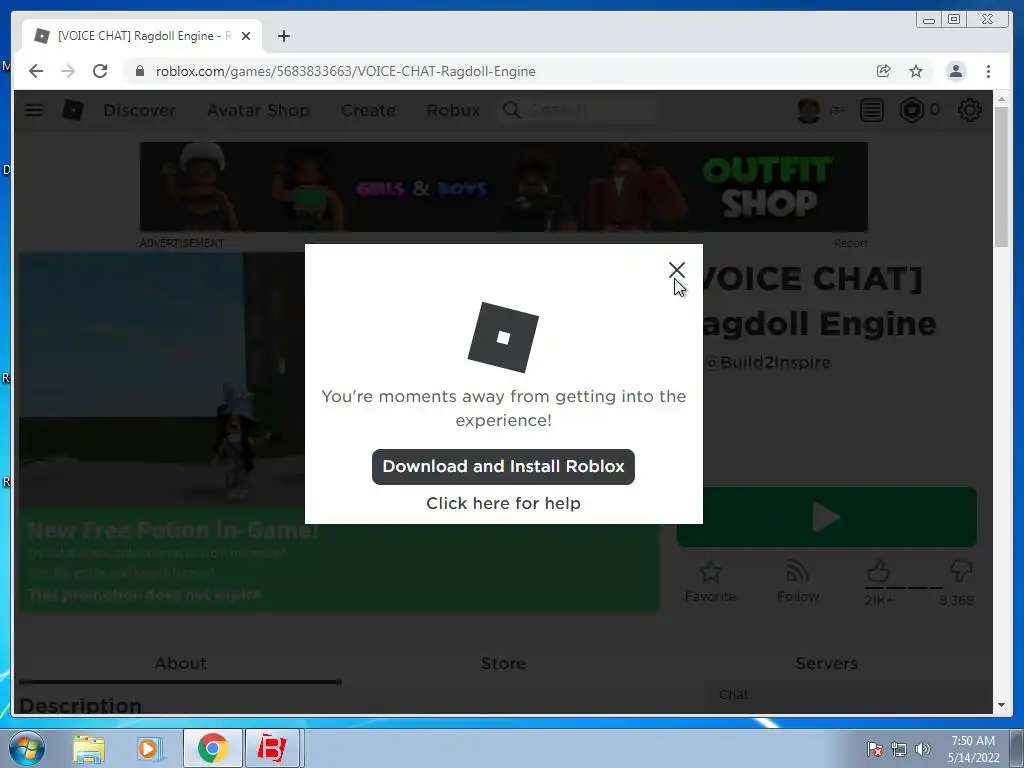Click Download and Install Roblox button
Viewport: 1024px width, 768px height.
pos(504,466)
